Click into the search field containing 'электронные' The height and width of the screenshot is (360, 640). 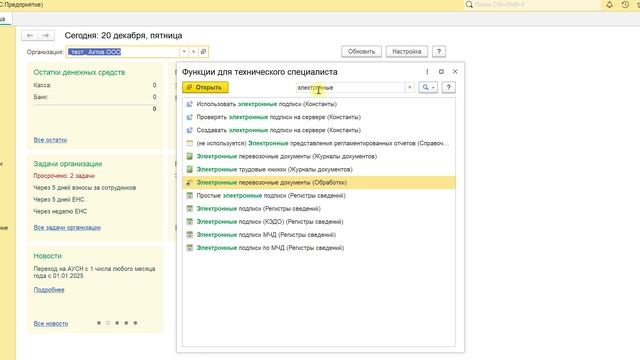pyautogui.click(x=350, y=87)
